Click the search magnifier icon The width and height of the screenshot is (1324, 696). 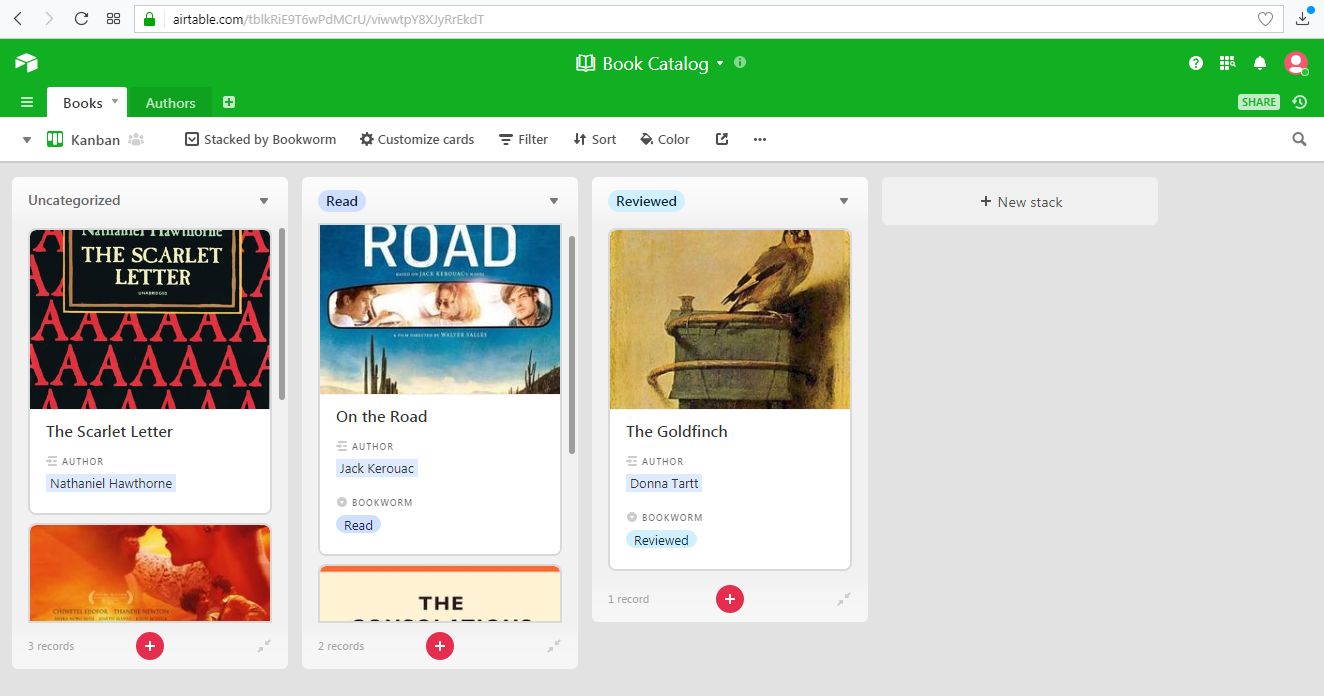1299,139
